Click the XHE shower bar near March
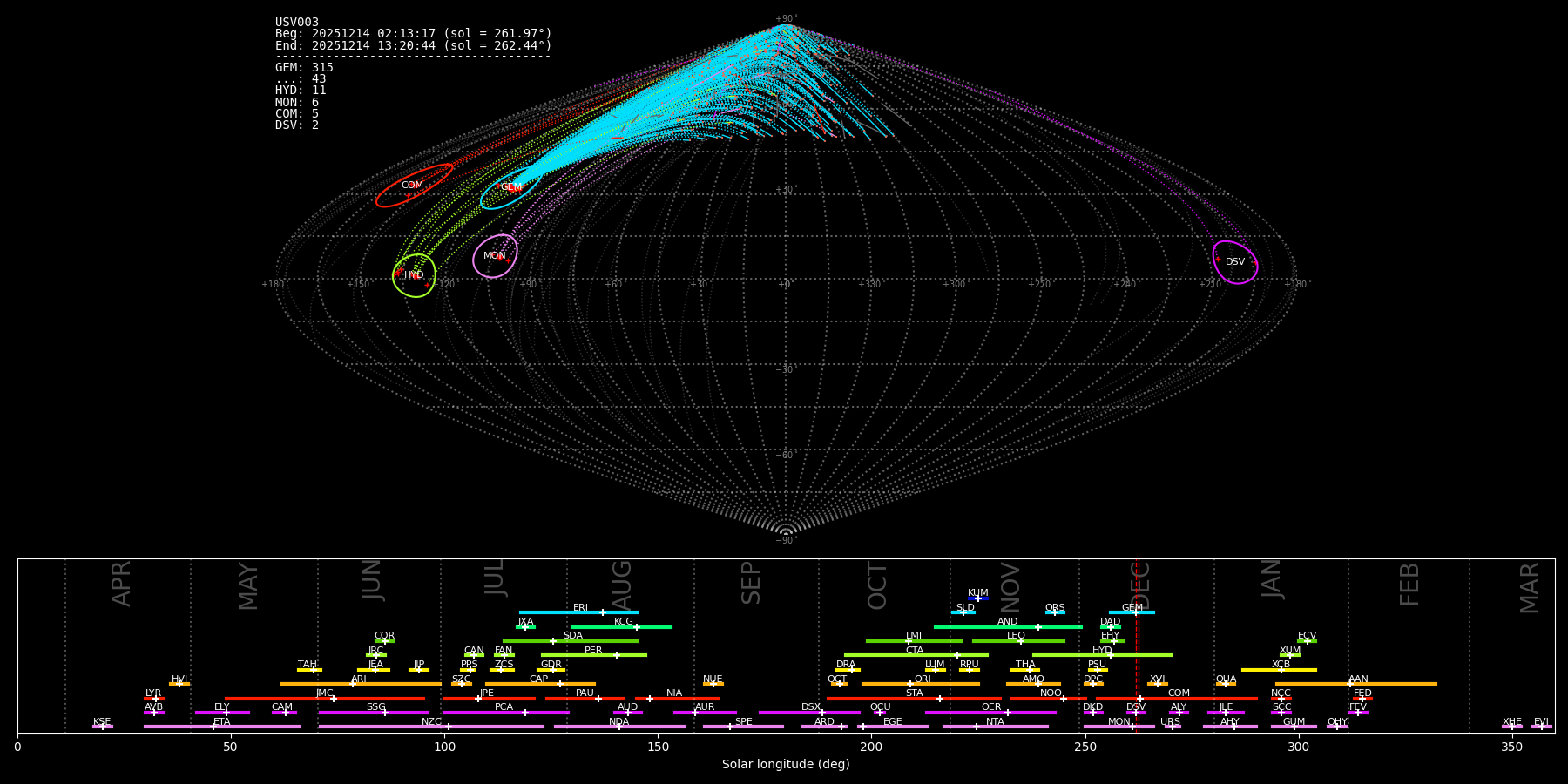Viewport: 1568px width, 784px height. pos(1511,727)
